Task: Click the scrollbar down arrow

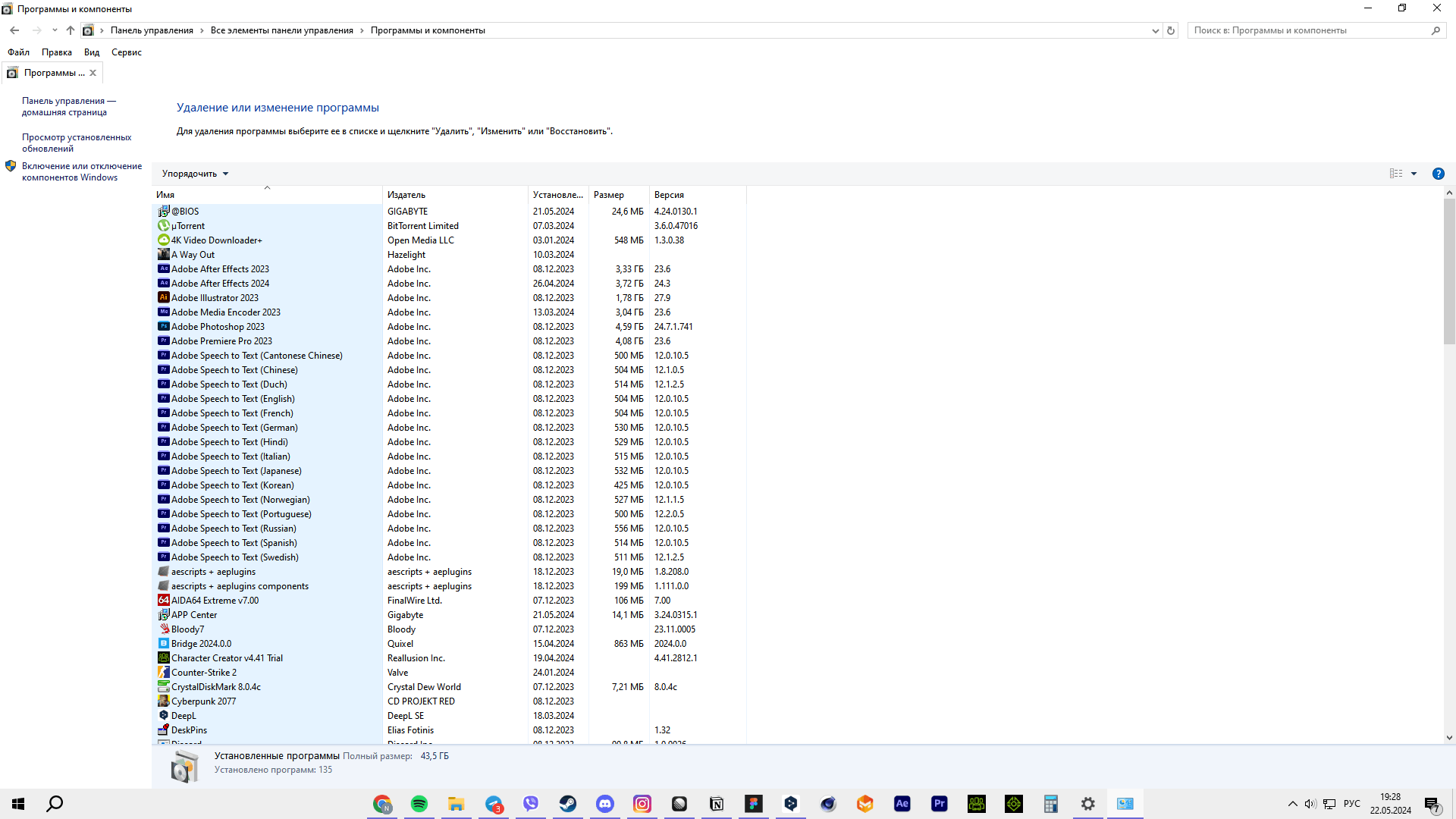Action: [x=1449, y=737]
